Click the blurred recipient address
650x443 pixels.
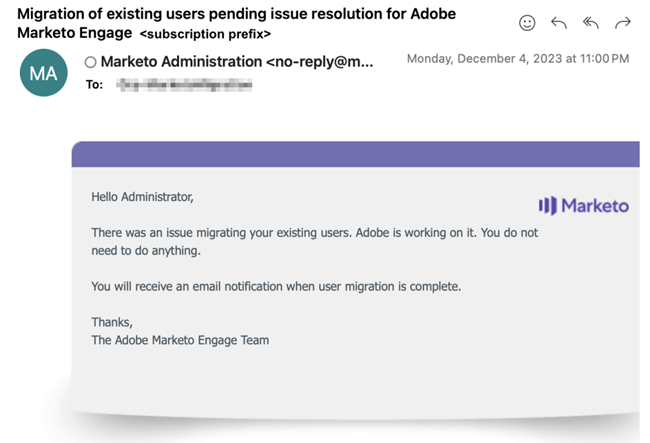(x=183, y=85)
